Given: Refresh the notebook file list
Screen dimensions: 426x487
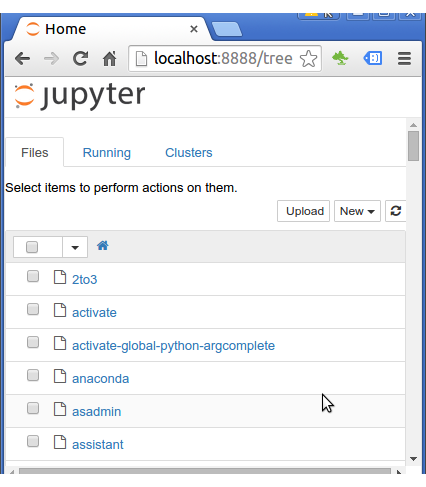Looking at the screenshot, I should 396,211.
